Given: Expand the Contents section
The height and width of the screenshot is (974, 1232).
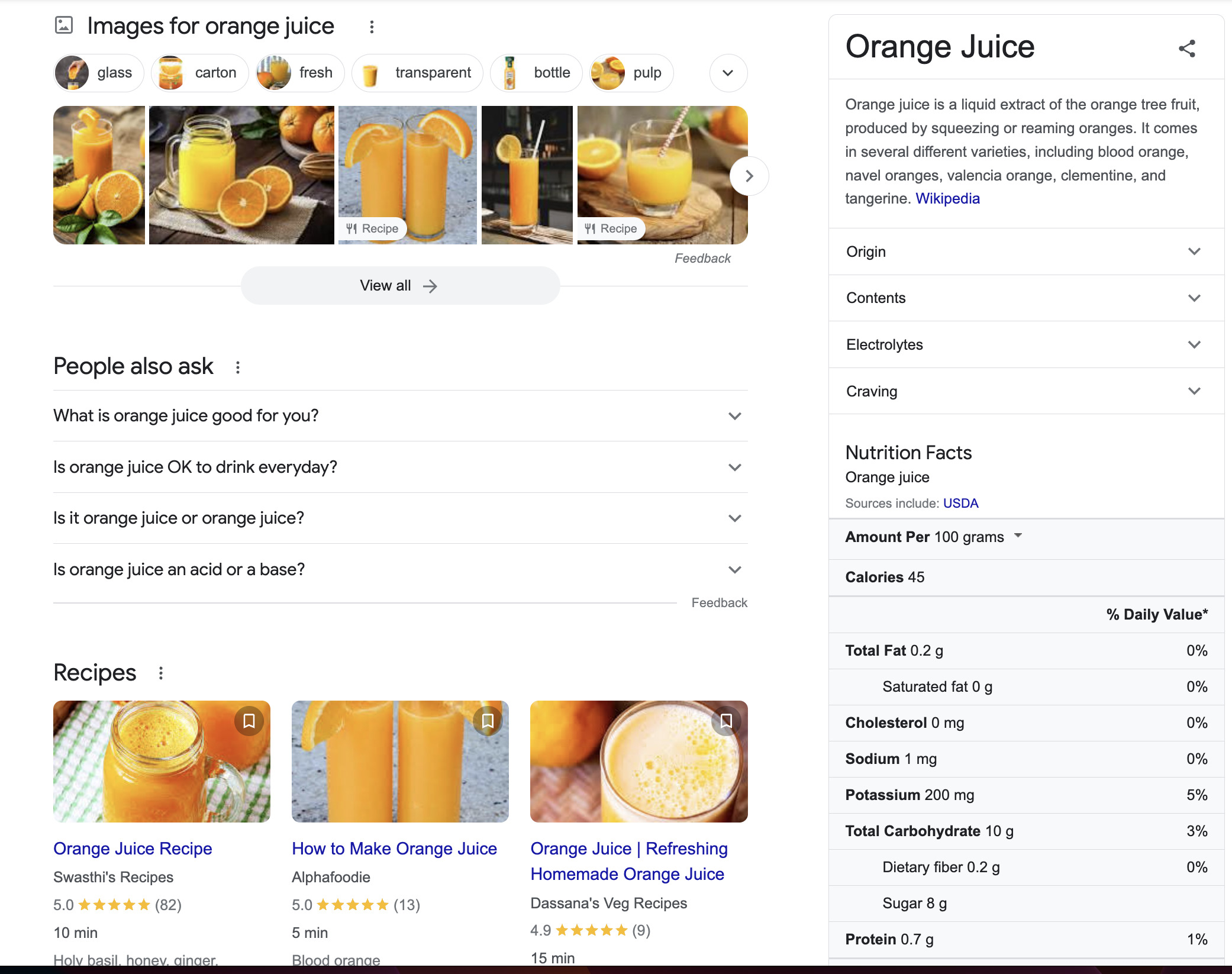Looking at the screenshot, I should (x=1195, y=298).
